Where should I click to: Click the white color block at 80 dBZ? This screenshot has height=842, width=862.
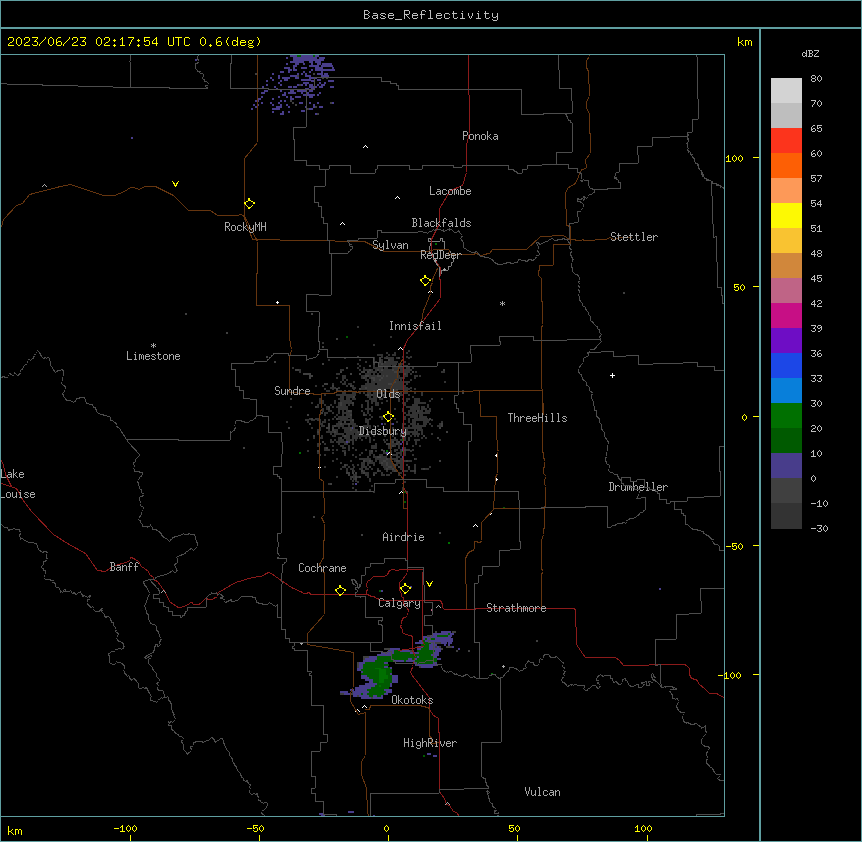tap(786, 91)
